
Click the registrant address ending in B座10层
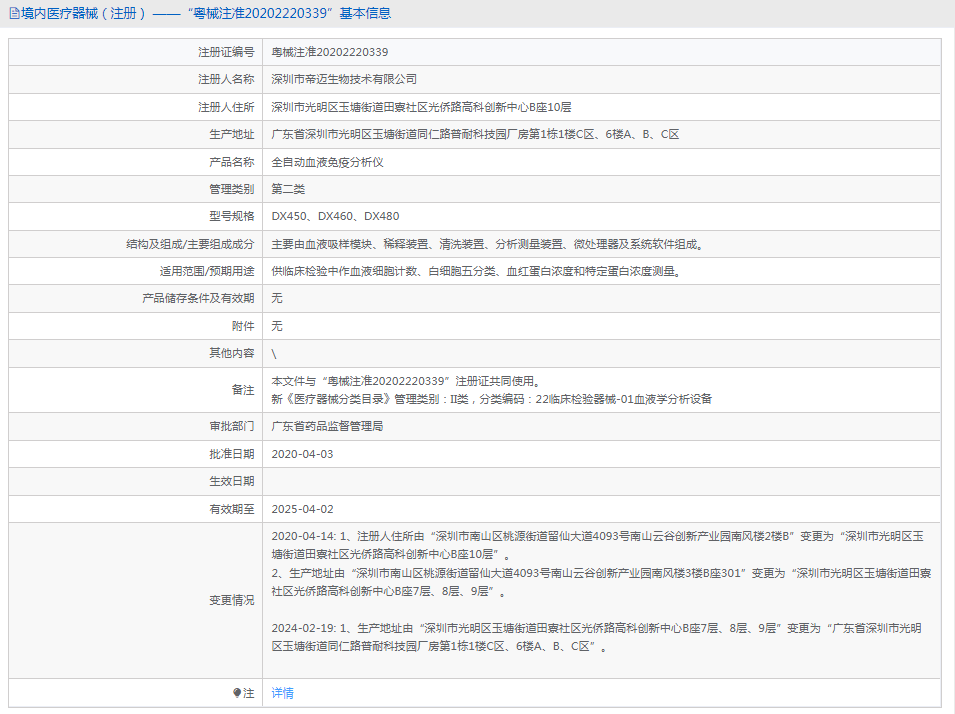421,107
